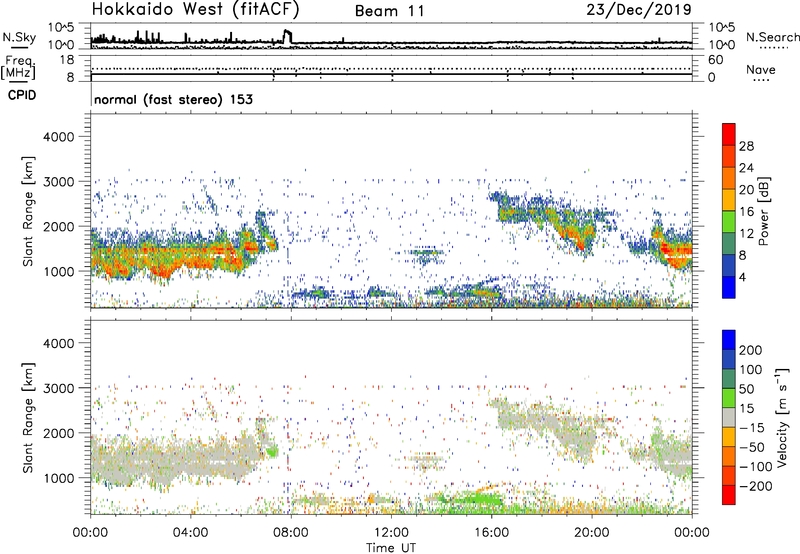Select 'Slant Range [km]' label of velocity panel

(x=28, y=418)
